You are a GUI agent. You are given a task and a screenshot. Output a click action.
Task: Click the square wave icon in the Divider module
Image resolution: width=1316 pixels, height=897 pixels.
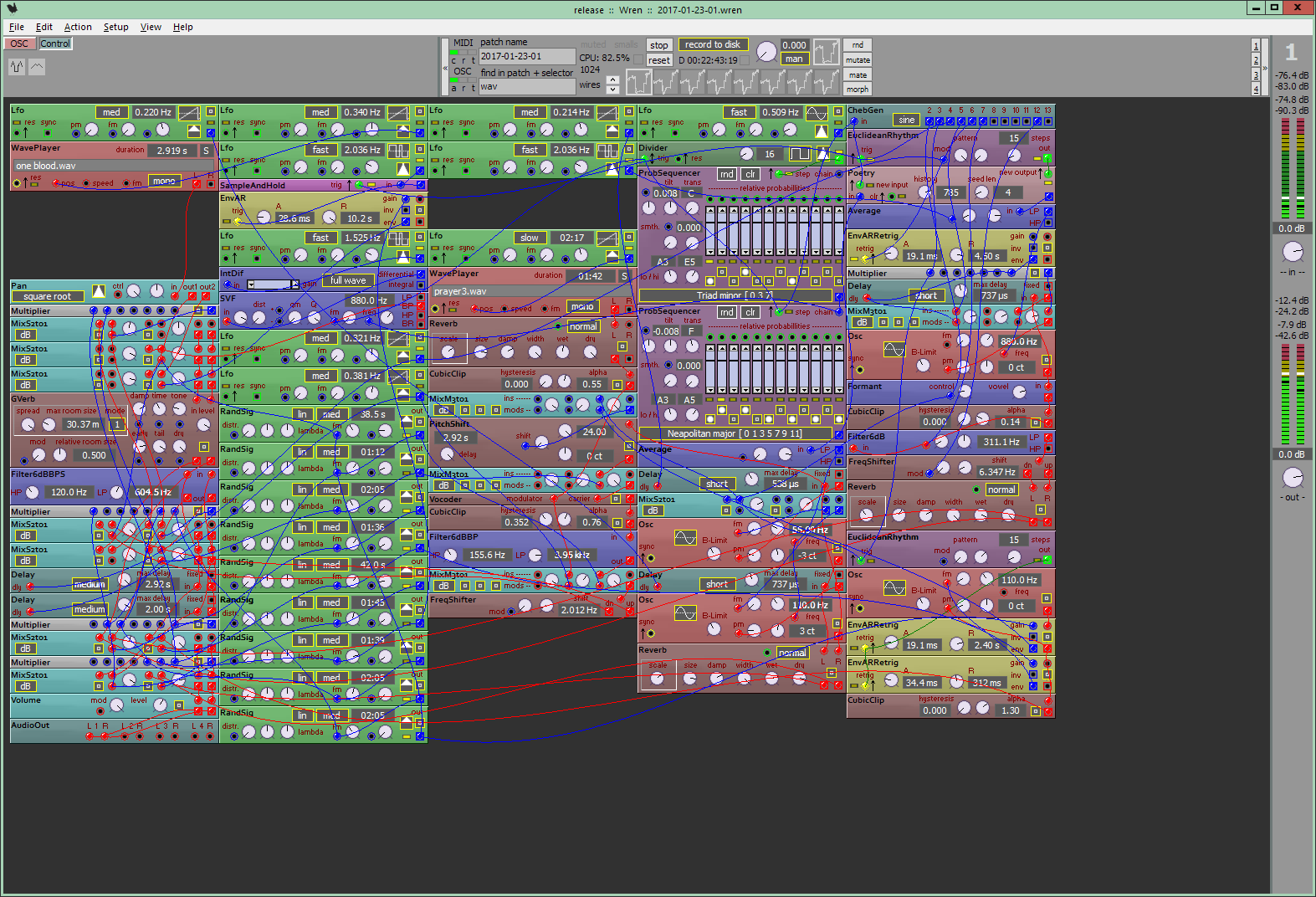801,154
